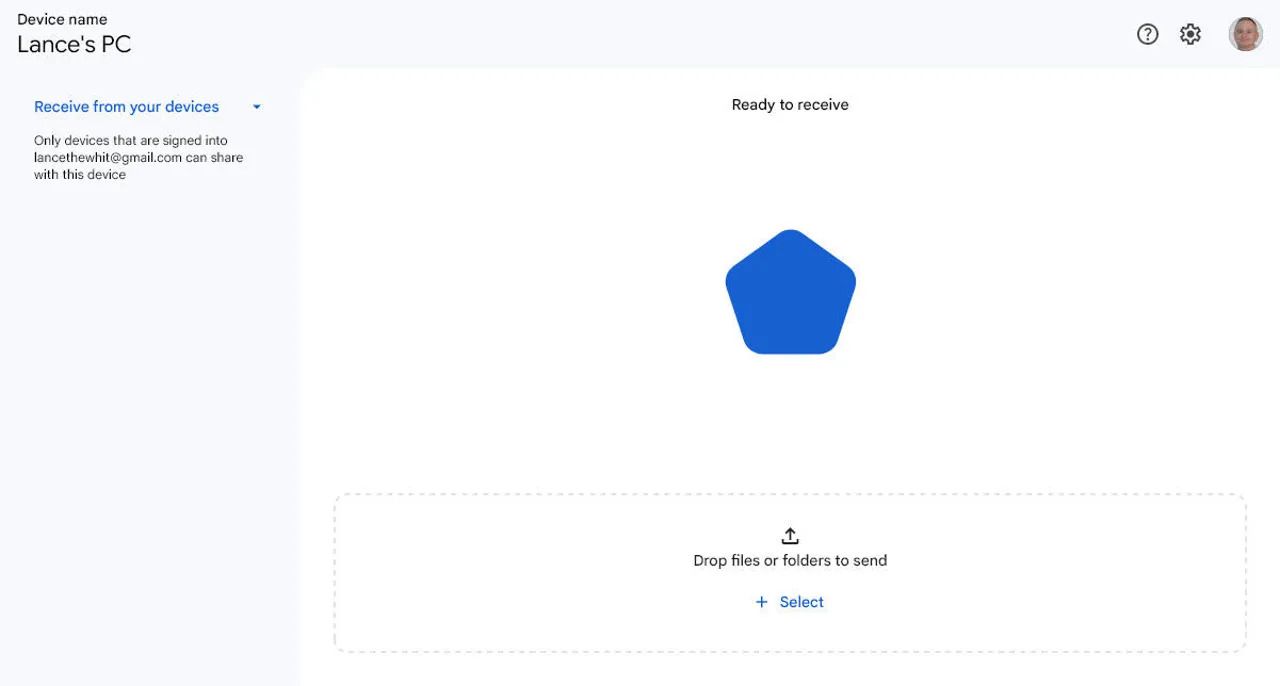This screenshot has height=686, width=1280.
Task: Click the account profile picture
Action: coord(1246,34)
